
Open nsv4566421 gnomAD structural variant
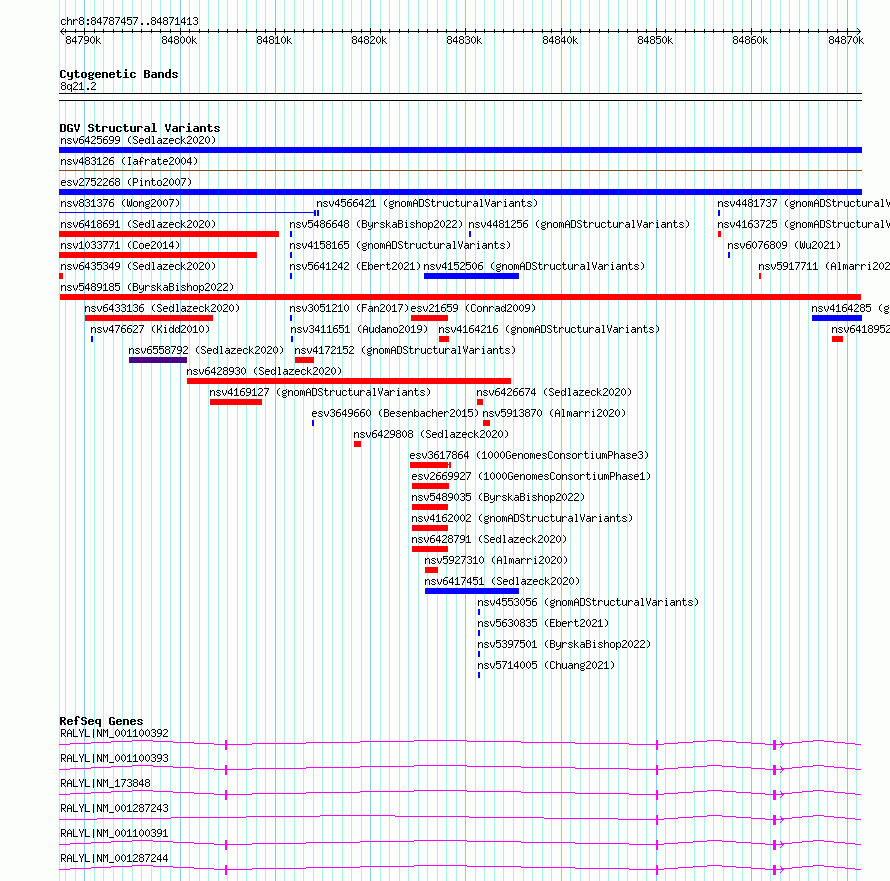tap(427, 203)
